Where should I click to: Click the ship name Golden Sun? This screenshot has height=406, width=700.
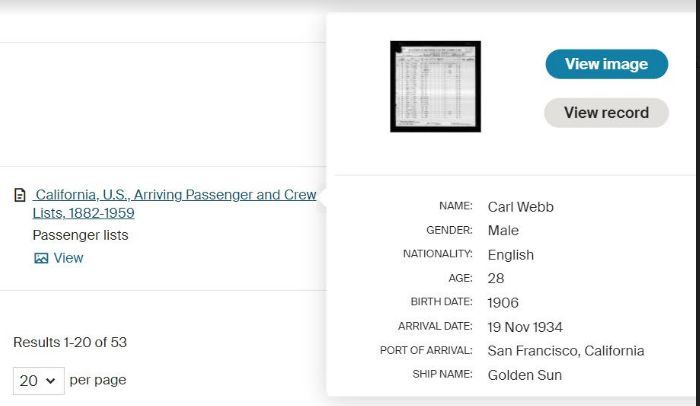tap(524, 375)
